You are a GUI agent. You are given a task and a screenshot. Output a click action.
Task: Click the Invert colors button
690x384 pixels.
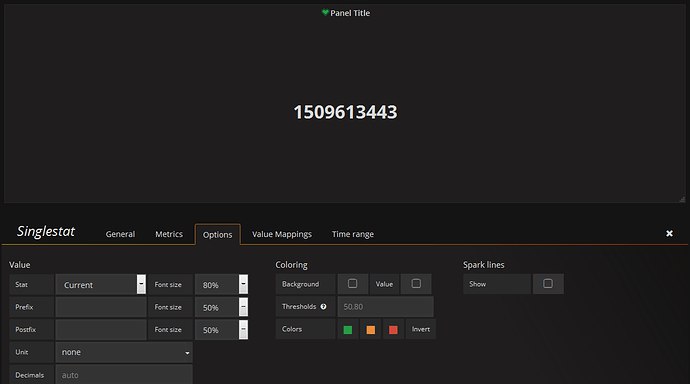pyautogui.click(x=421, y=329)
